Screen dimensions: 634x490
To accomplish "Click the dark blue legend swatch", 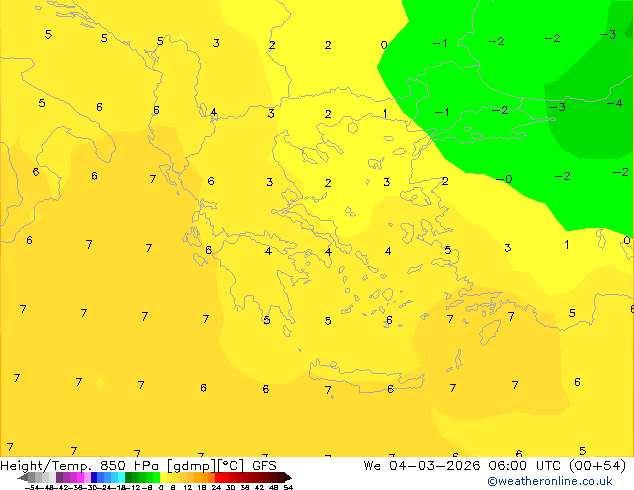I will pyautogui.click(x=94, y=477).
